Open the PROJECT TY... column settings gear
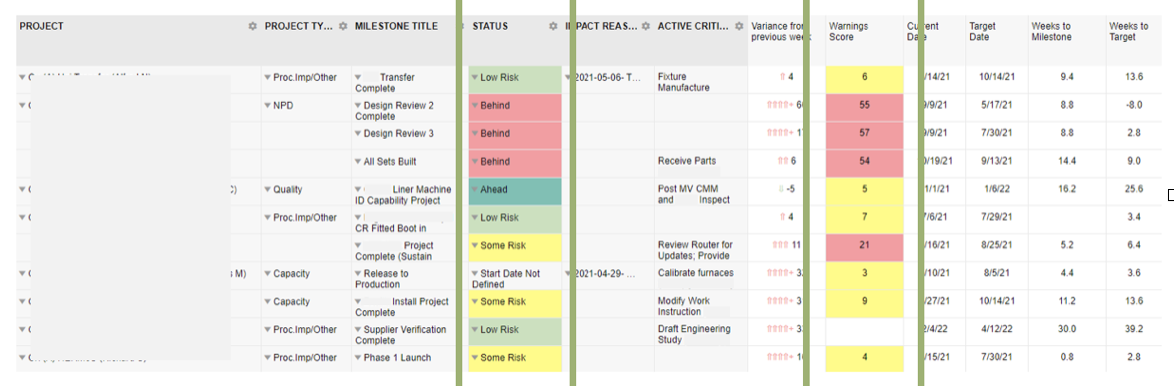Viewport: 1174px width, 386px height. tap(343, 26)
